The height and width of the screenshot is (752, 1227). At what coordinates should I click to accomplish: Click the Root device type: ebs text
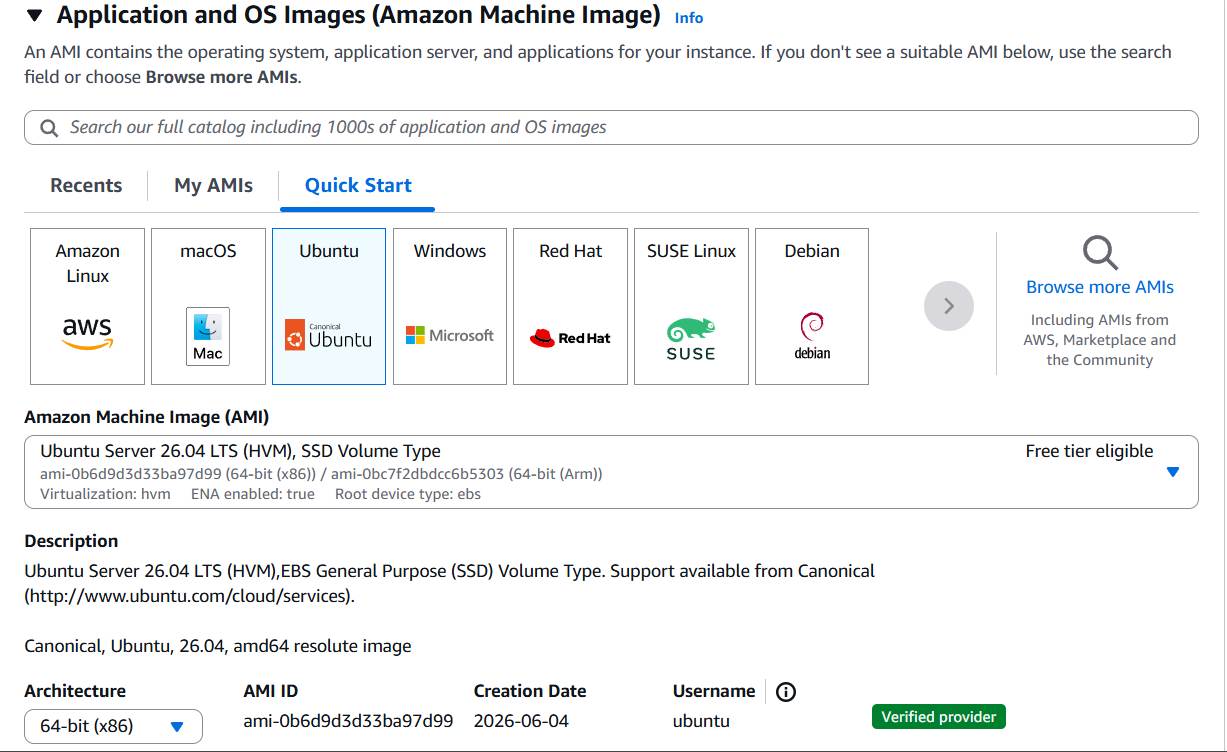click(408, 494)
